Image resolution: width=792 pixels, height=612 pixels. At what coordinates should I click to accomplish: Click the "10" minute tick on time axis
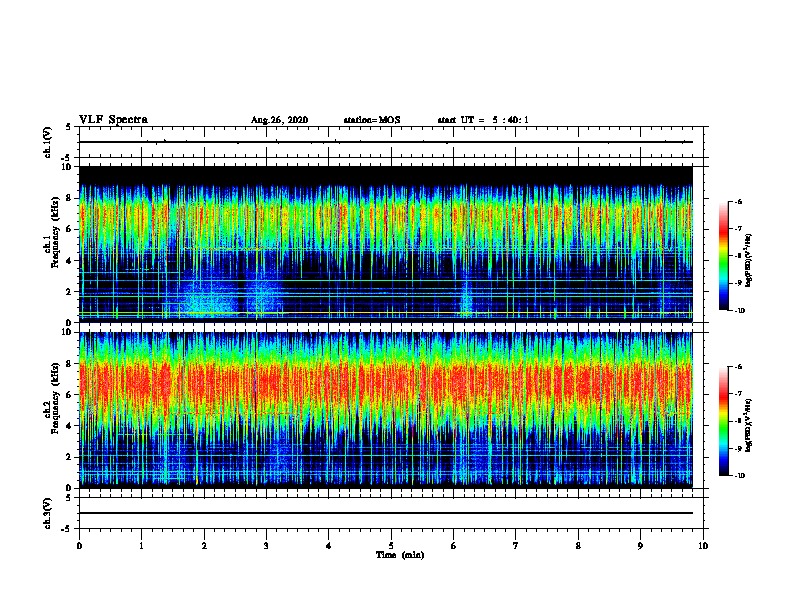[703, 546]
